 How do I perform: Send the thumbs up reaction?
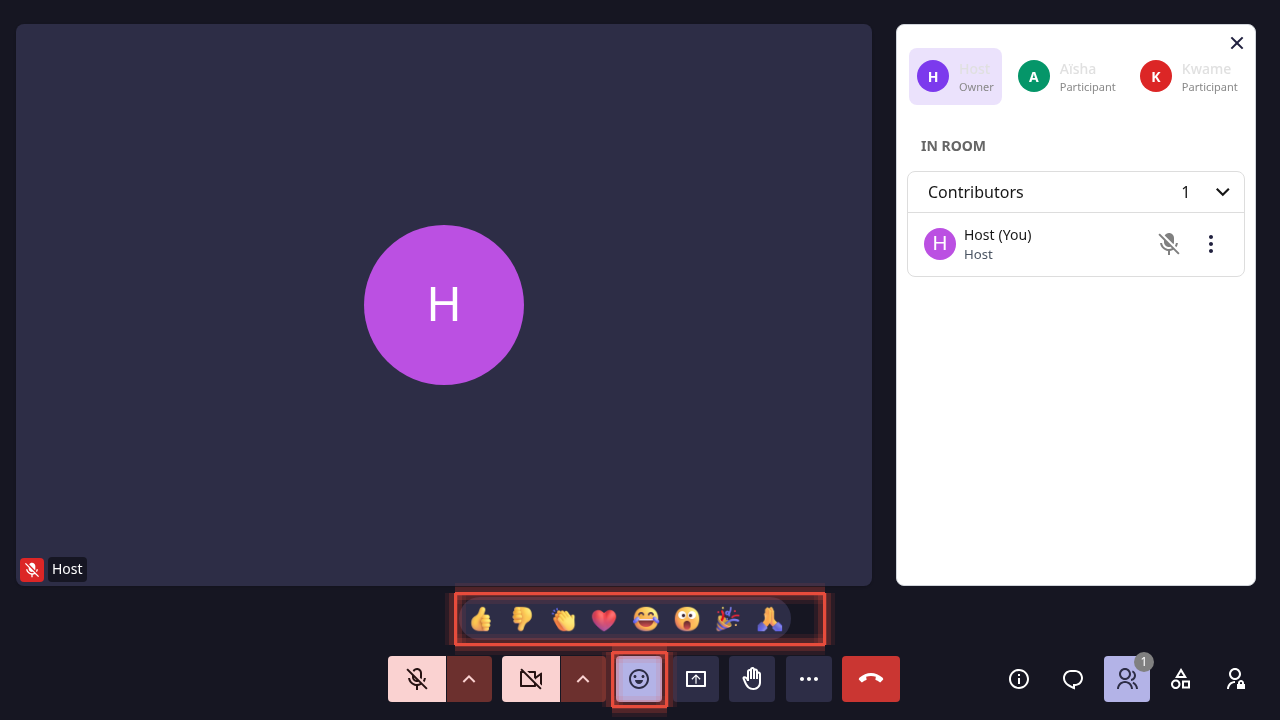point(481,619)
